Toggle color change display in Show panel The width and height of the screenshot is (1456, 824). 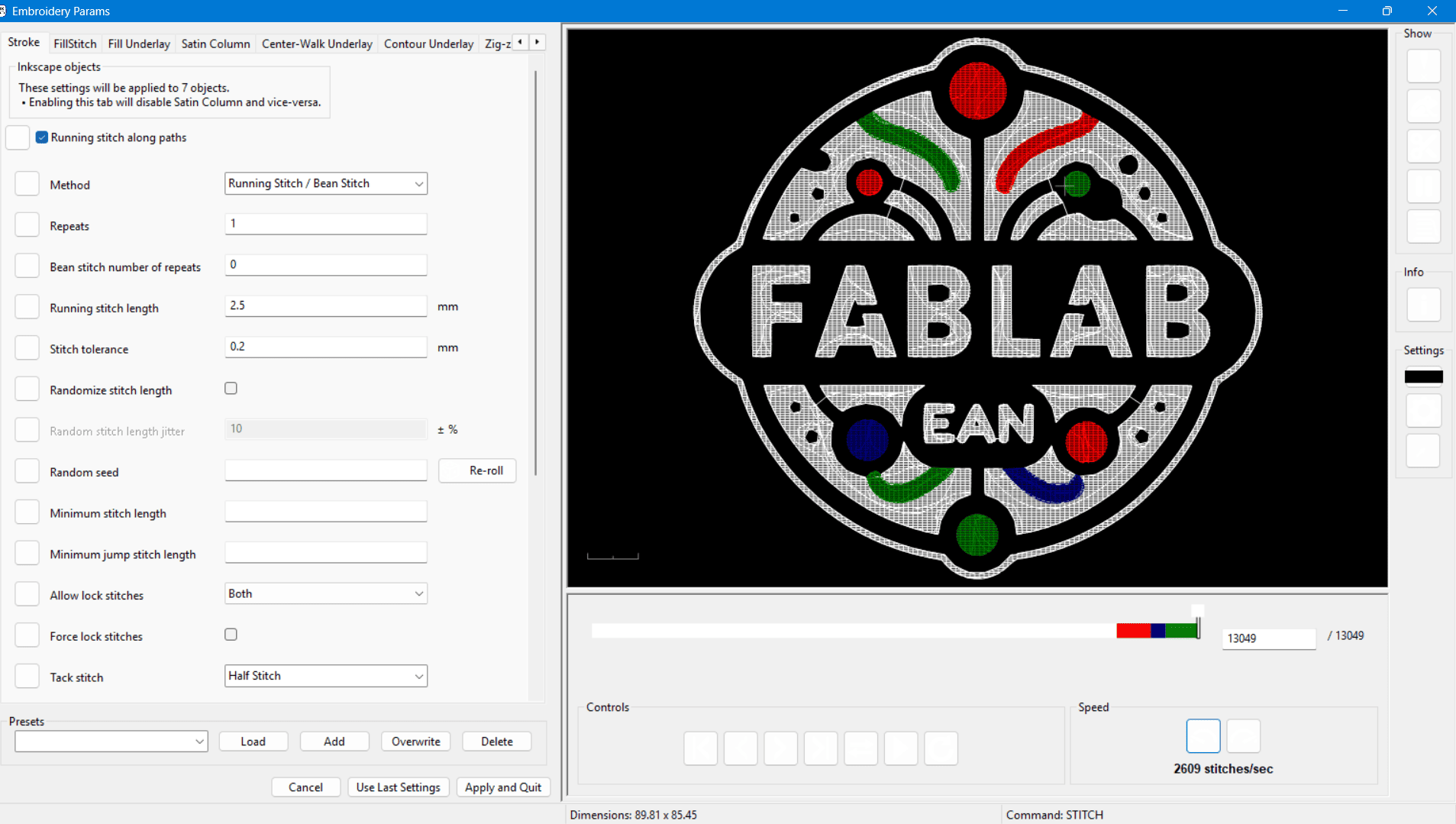[1423, 226]
